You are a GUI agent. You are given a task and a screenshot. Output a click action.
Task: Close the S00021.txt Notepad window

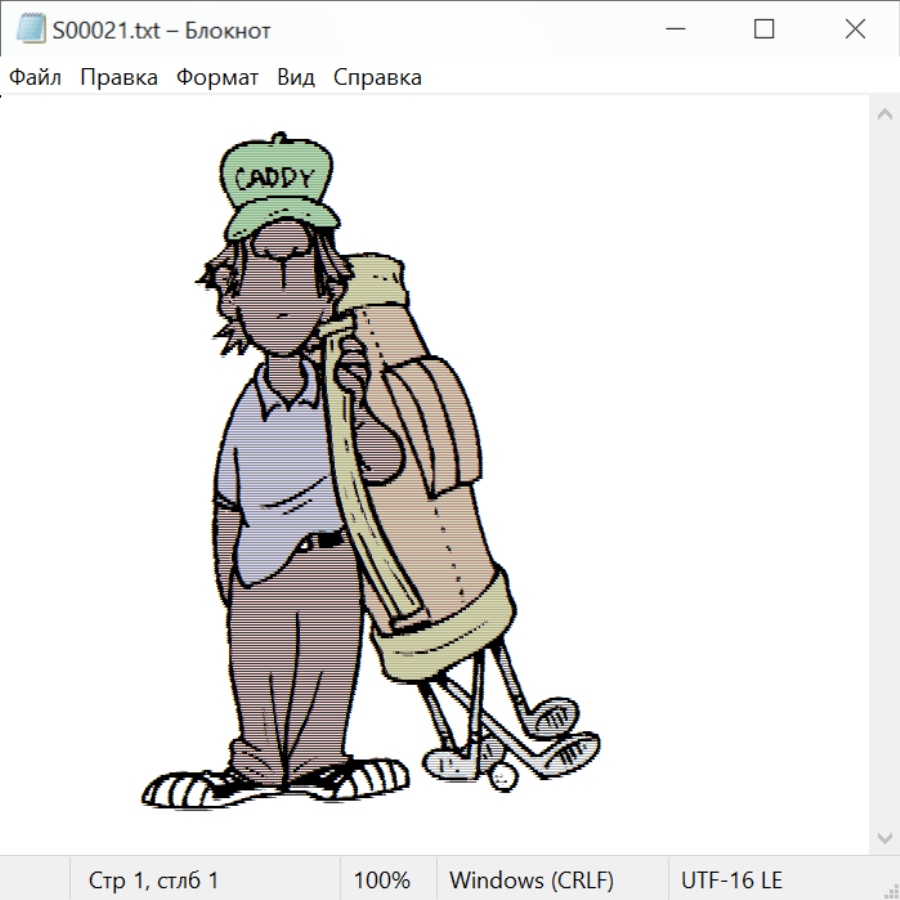[855, 30]
